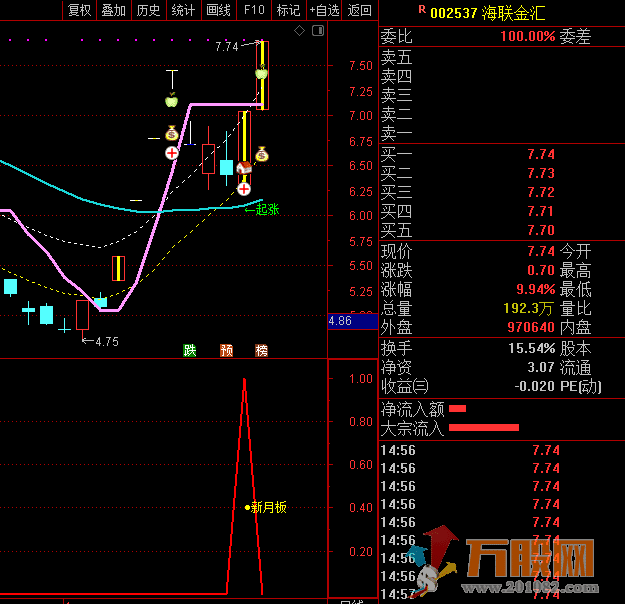
Task: Click the 新月板 indicator label
Action: click(269, 507)
